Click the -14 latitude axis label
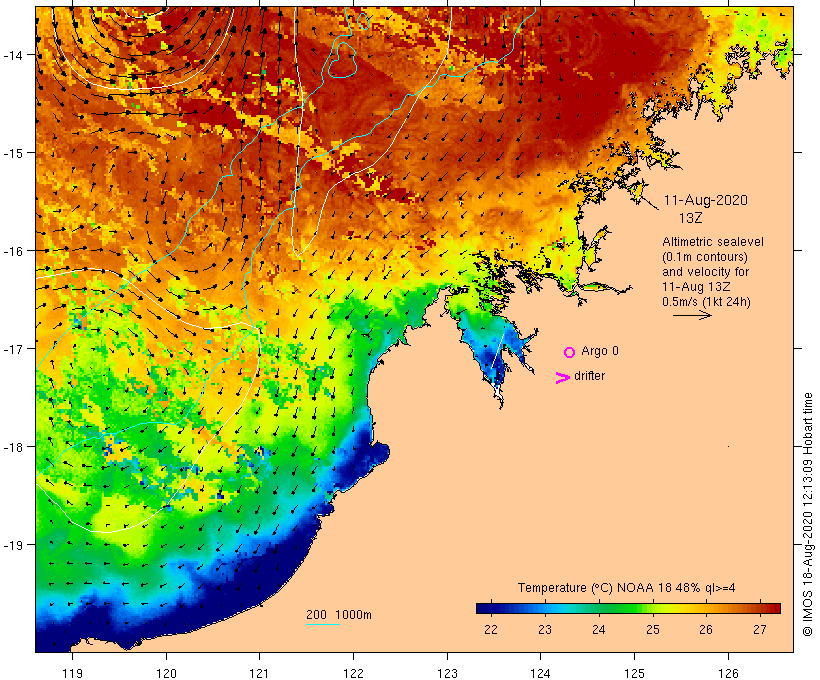This screenshot has height=680, width=820. coord(12,55)
